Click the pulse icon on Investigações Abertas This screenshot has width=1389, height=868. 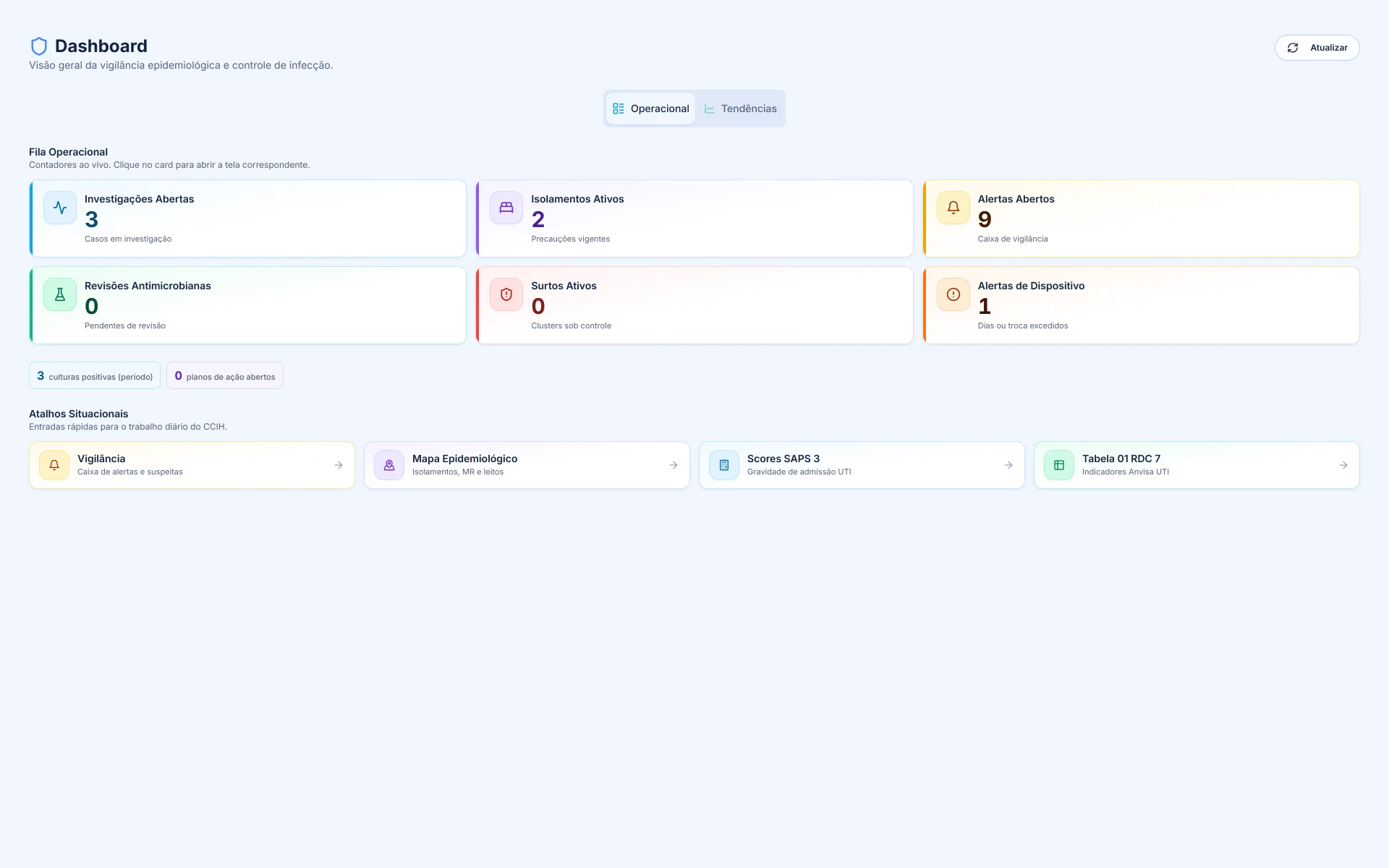click(60, 208)
